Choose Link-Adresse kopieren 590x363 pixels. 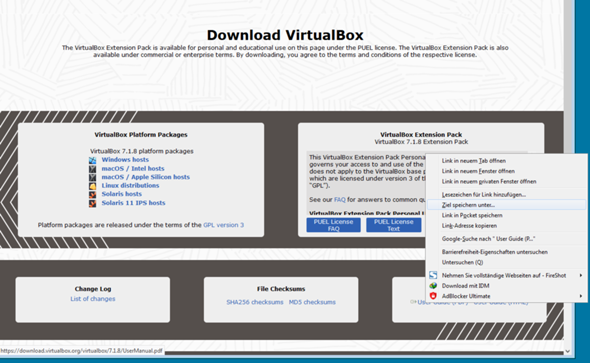click(x=507, y=226)
